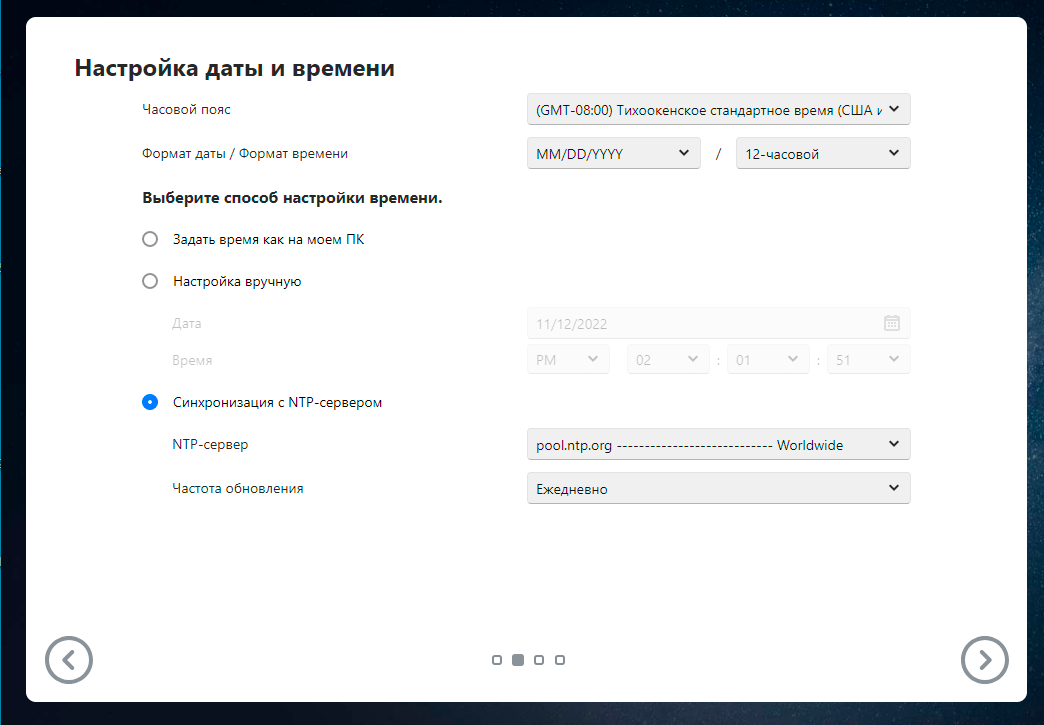
Task: Click the previous page arrow button
Action: (69, 659)
